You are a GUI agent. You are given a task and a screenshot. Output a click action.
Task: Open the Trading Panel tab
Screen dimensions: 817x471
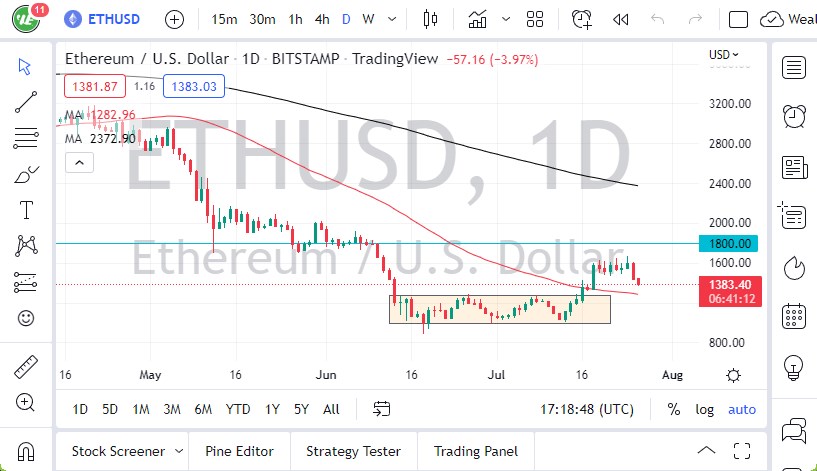pyautogui.click(x=476, y=451)
